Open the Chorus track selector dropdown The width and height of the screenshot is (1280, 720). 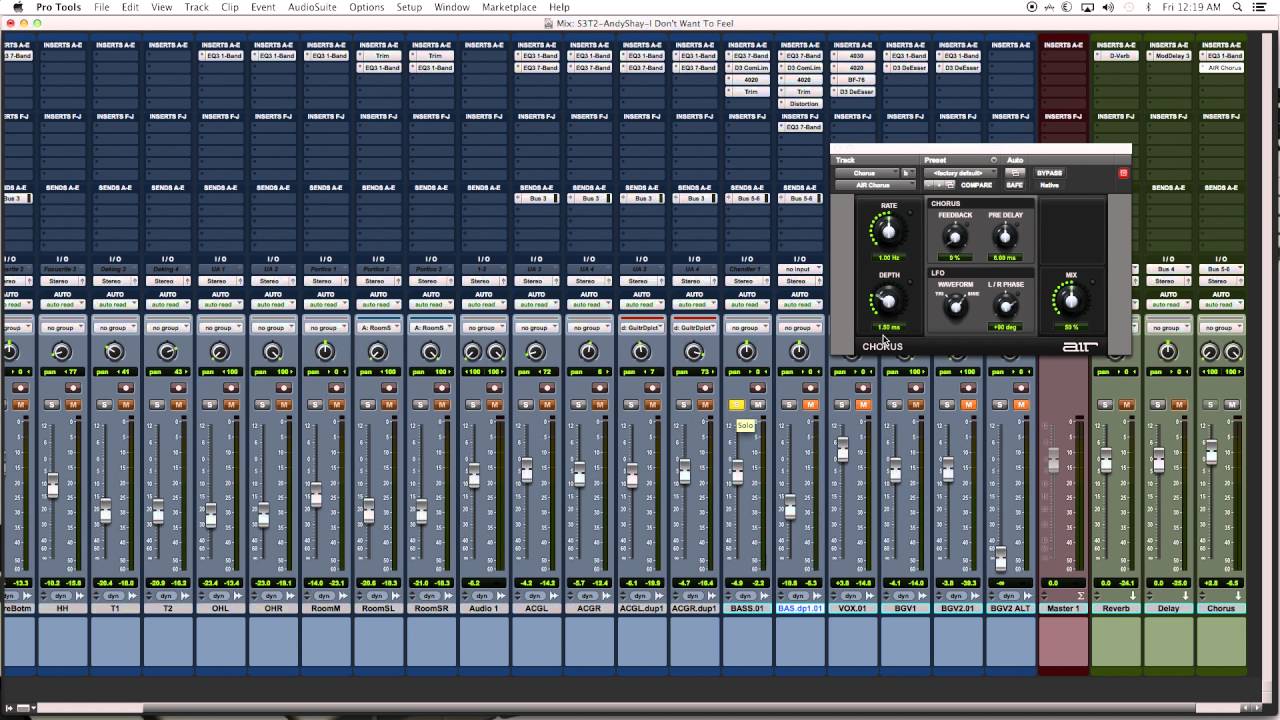[866, 173]
